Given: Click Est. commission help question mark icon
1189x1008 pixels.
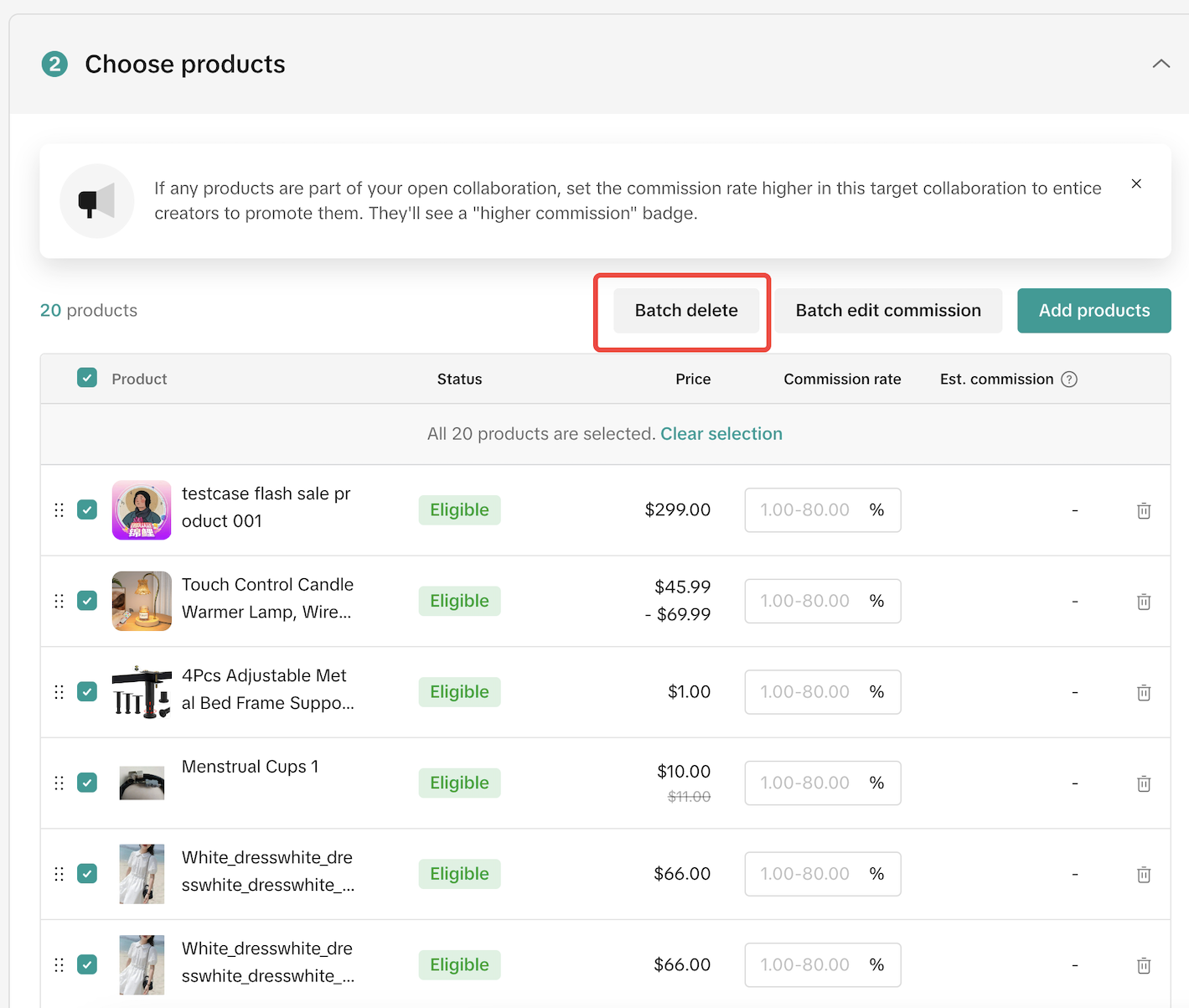Looking at the screenshot, I should click(1069, 380).
